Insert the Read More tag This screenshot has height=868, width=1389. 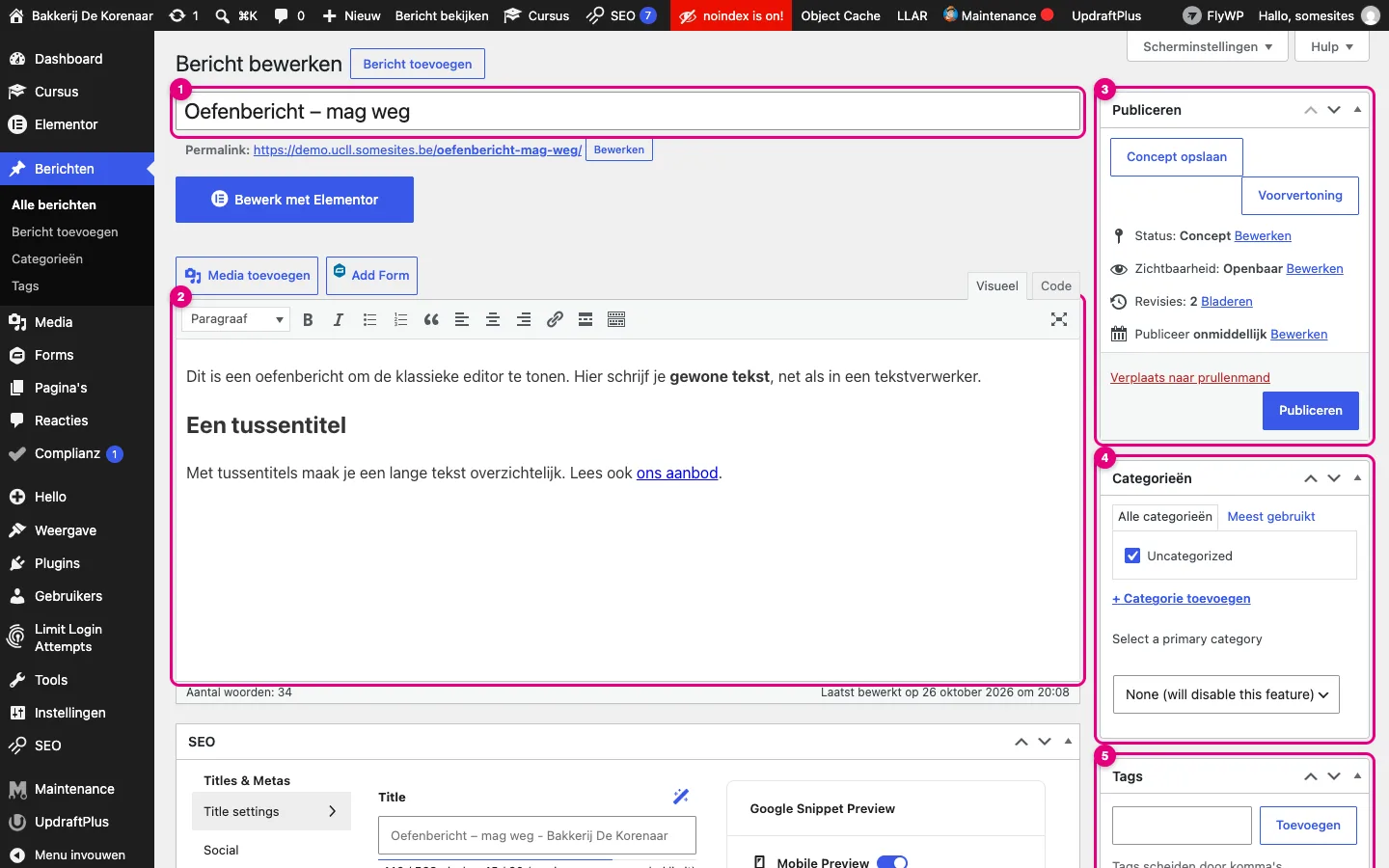pyautogui.click(x=586, y=319)
